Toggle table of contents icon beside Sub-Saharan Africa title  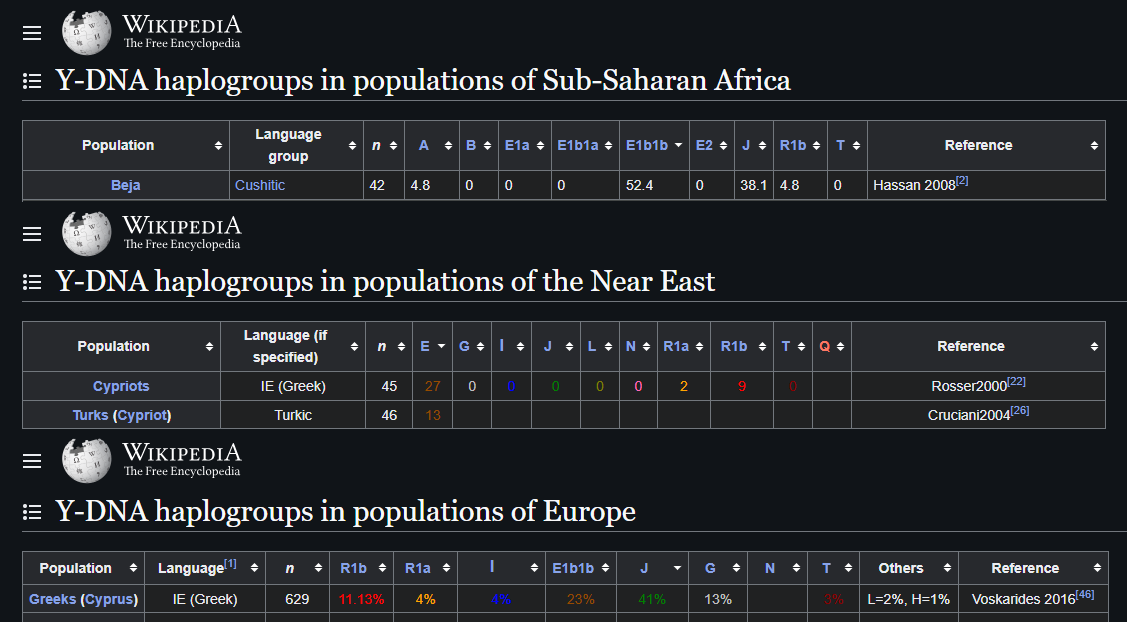click(32, 81)
